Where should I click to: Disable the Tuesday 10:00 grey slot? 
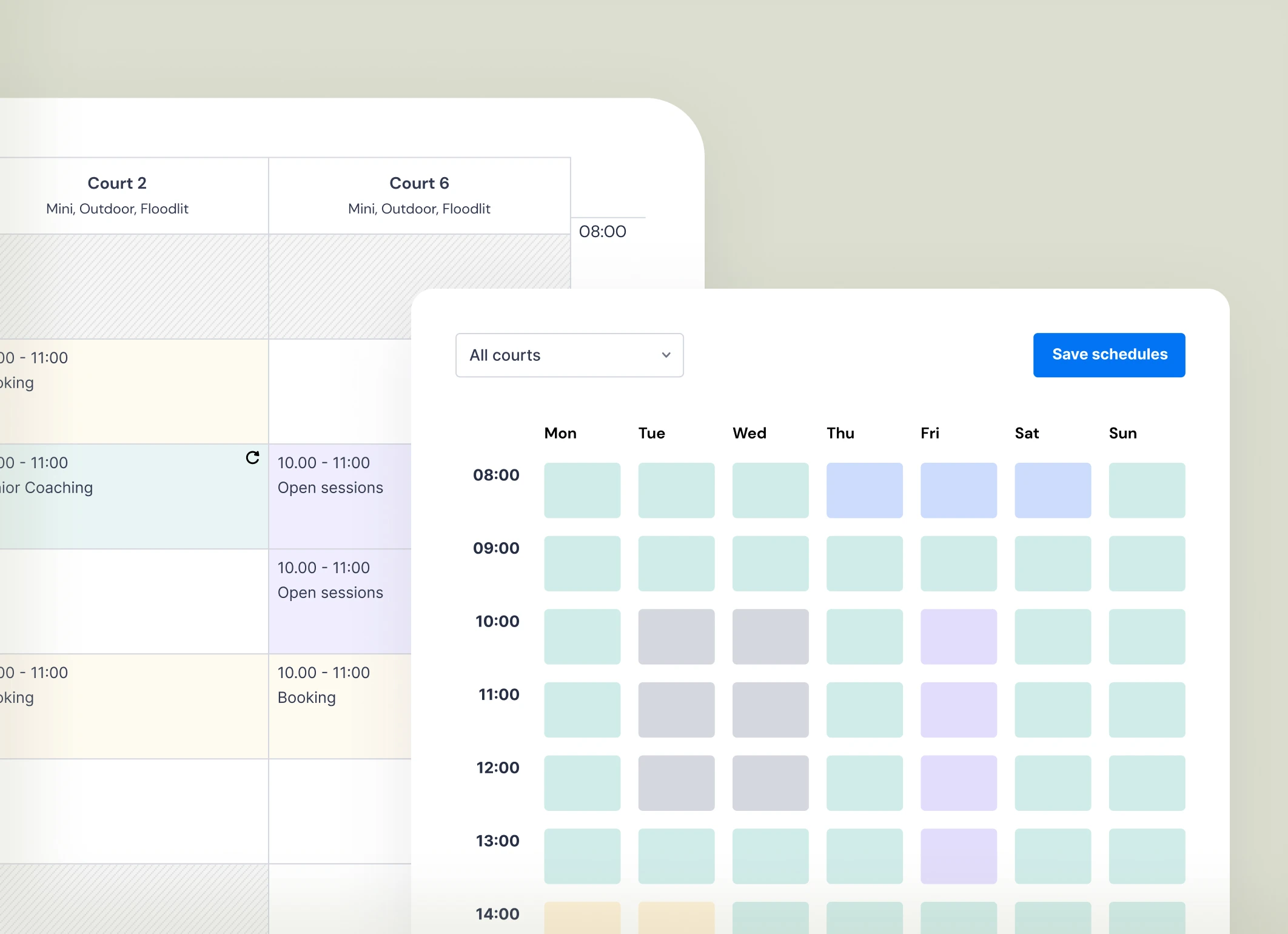click(x=676, y=636)
